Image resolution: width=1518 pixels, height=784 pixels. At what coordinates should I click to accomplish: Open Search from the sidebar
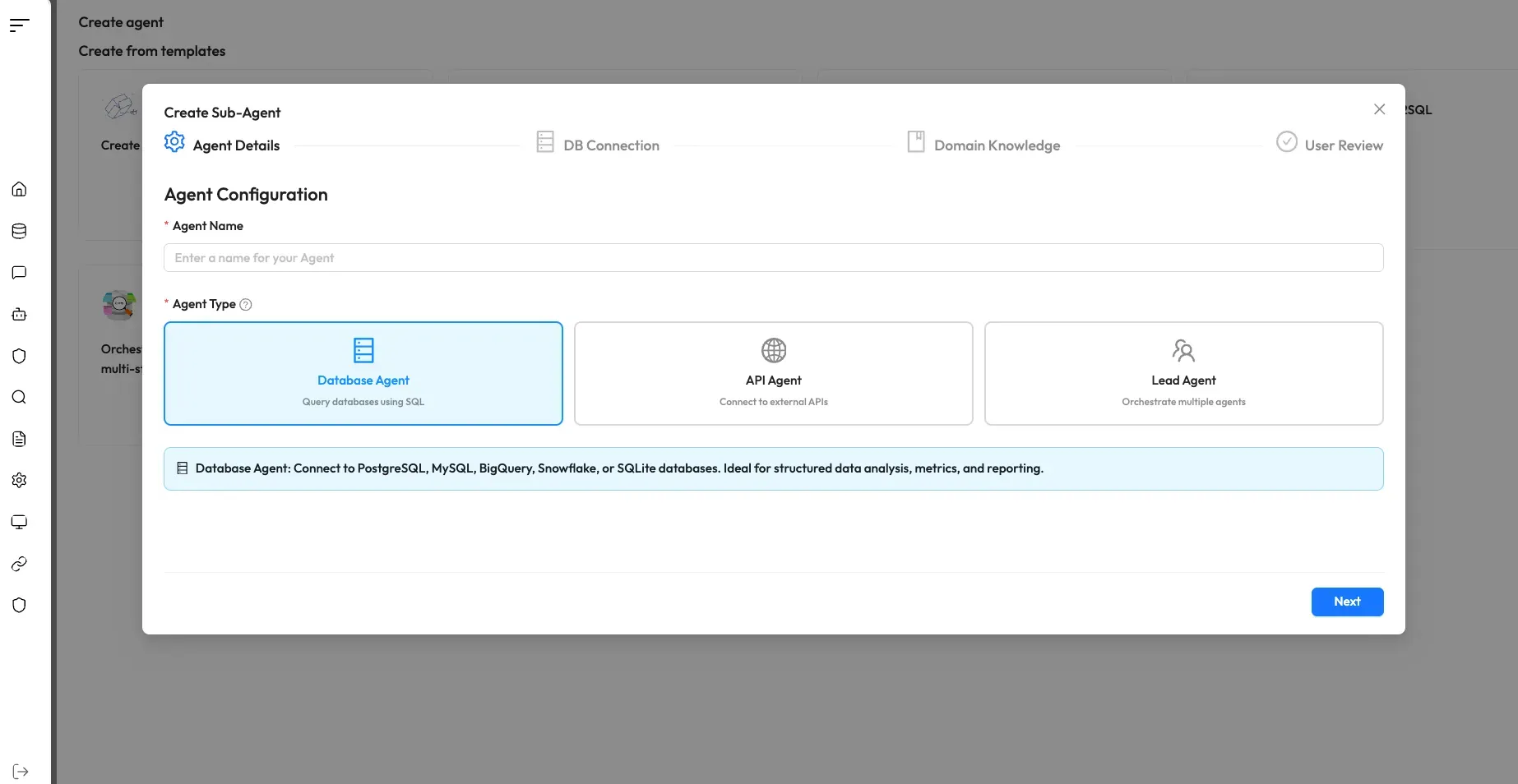point(18,398)
